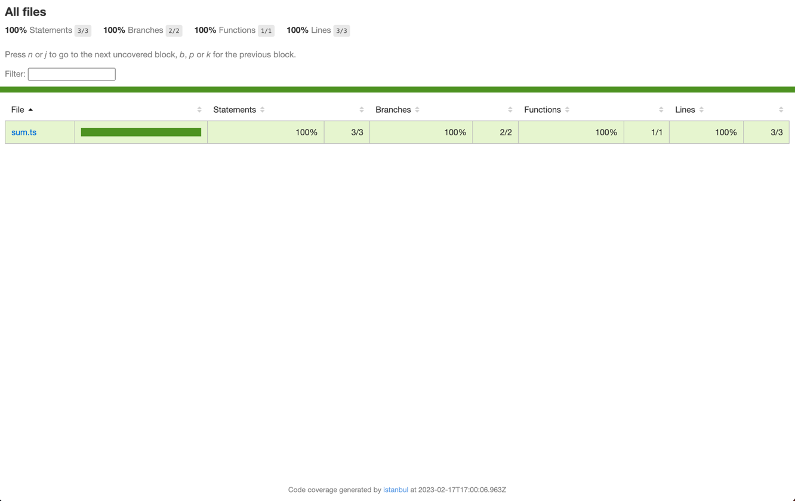
Task: Open the sum.ts file coverage report
Action: 24,132
